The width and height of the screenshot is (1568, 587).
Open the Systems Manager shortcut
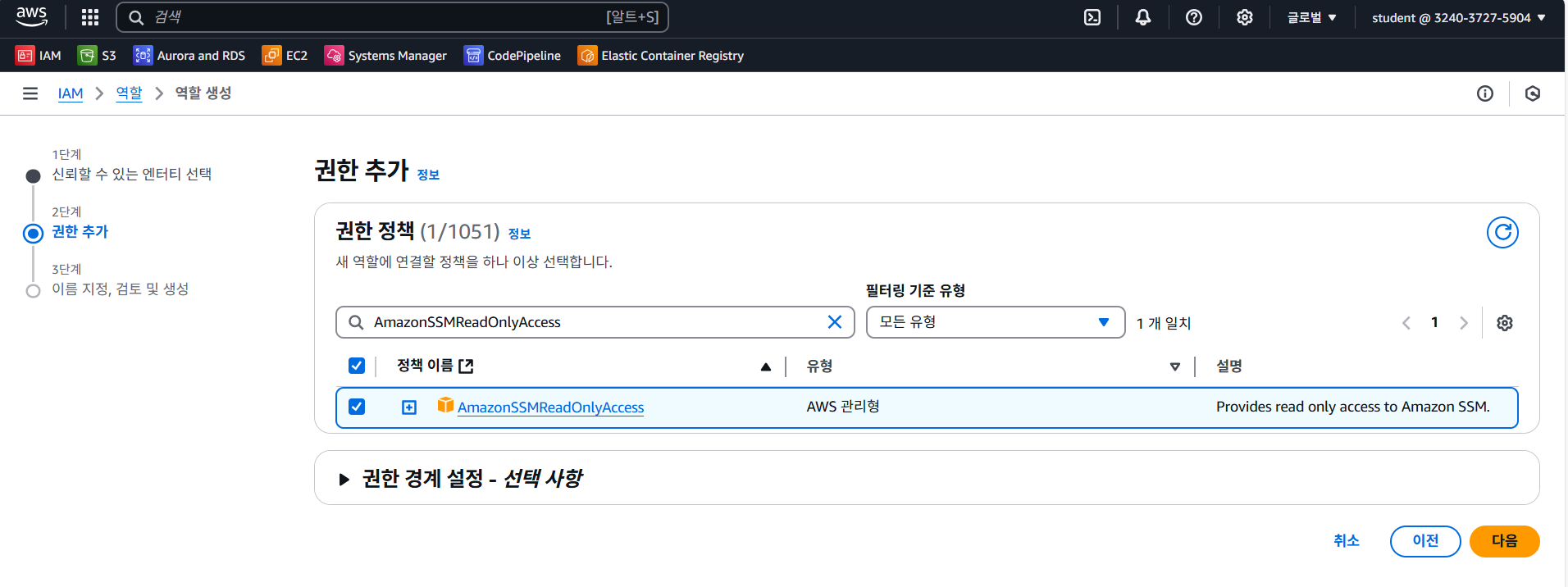pos(385,55)
